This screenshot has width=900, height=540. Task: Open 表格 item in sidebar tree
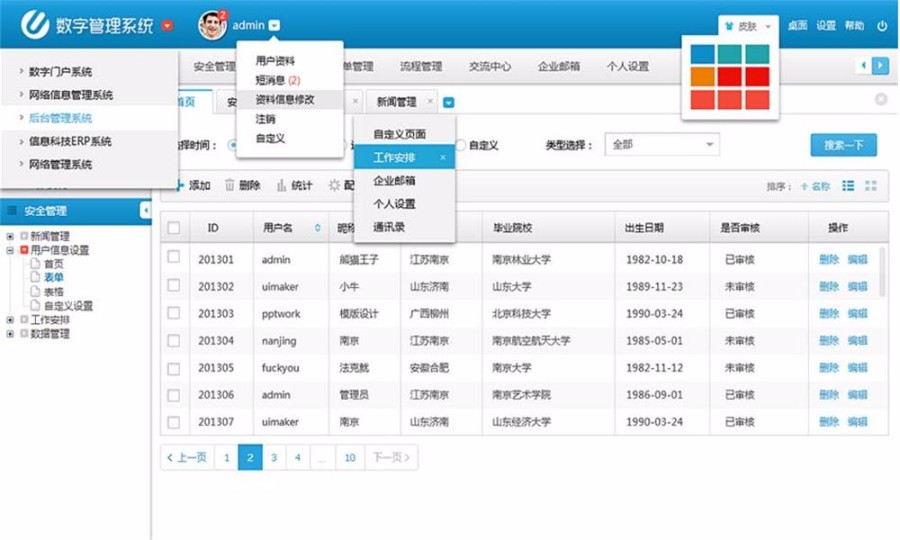pyautogui.click(x=54, y=292)
